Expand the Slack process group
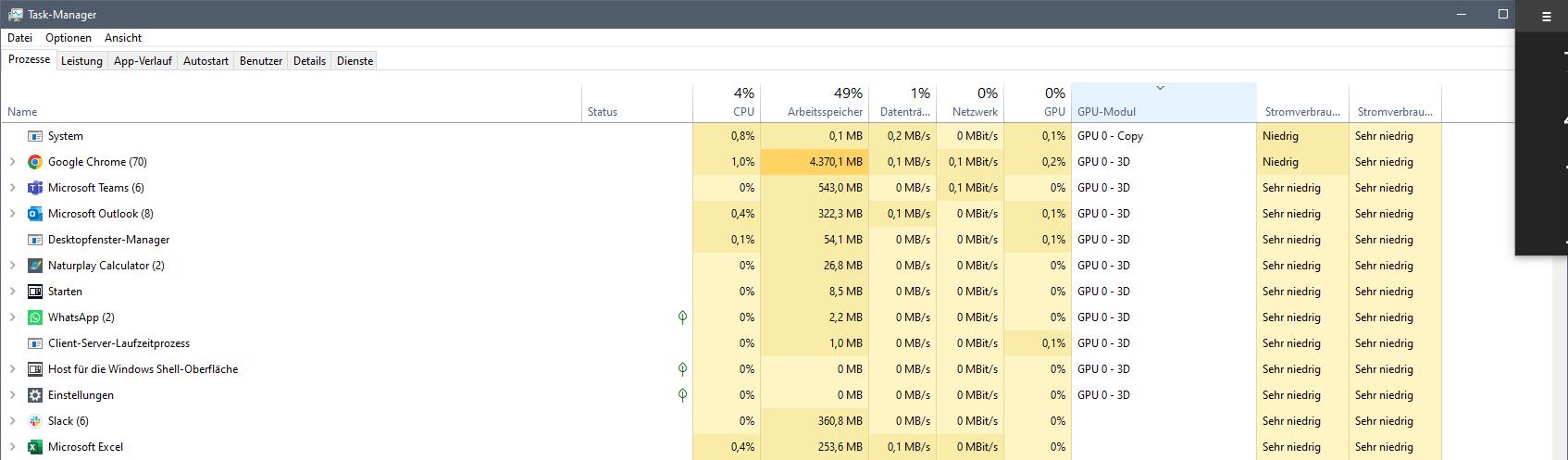 click(x=12, y=421)
